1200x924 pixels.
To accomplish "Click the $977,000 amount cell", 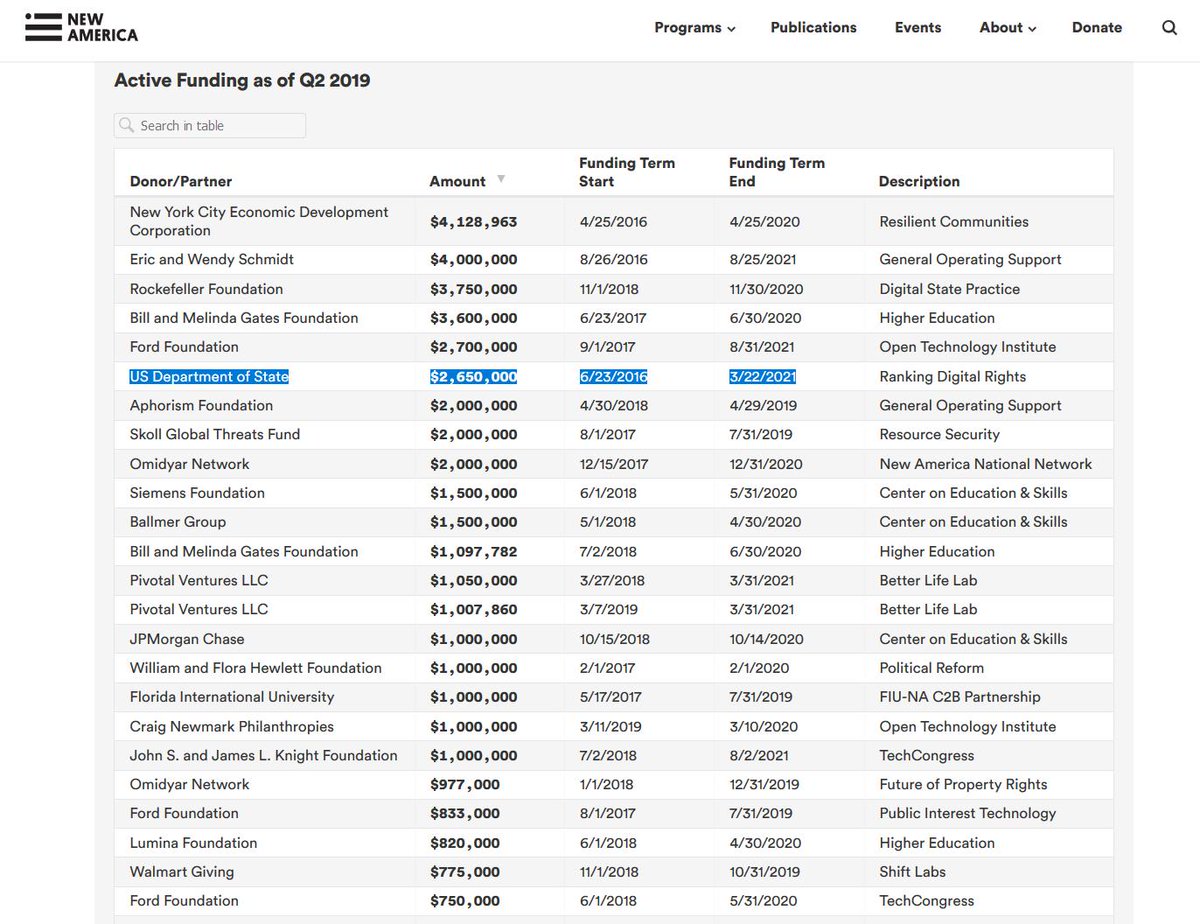I will 465,784.
